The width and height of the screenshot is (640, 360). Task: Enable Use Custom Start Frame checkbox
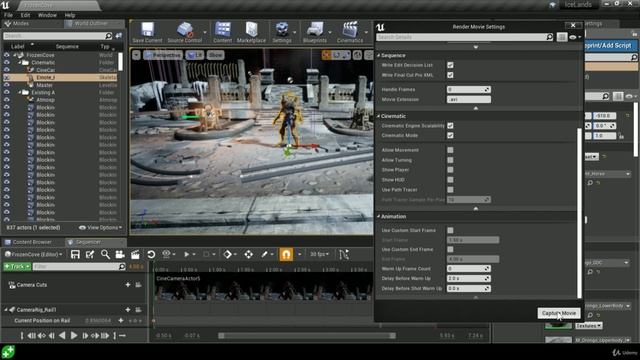tap(450, 230)
